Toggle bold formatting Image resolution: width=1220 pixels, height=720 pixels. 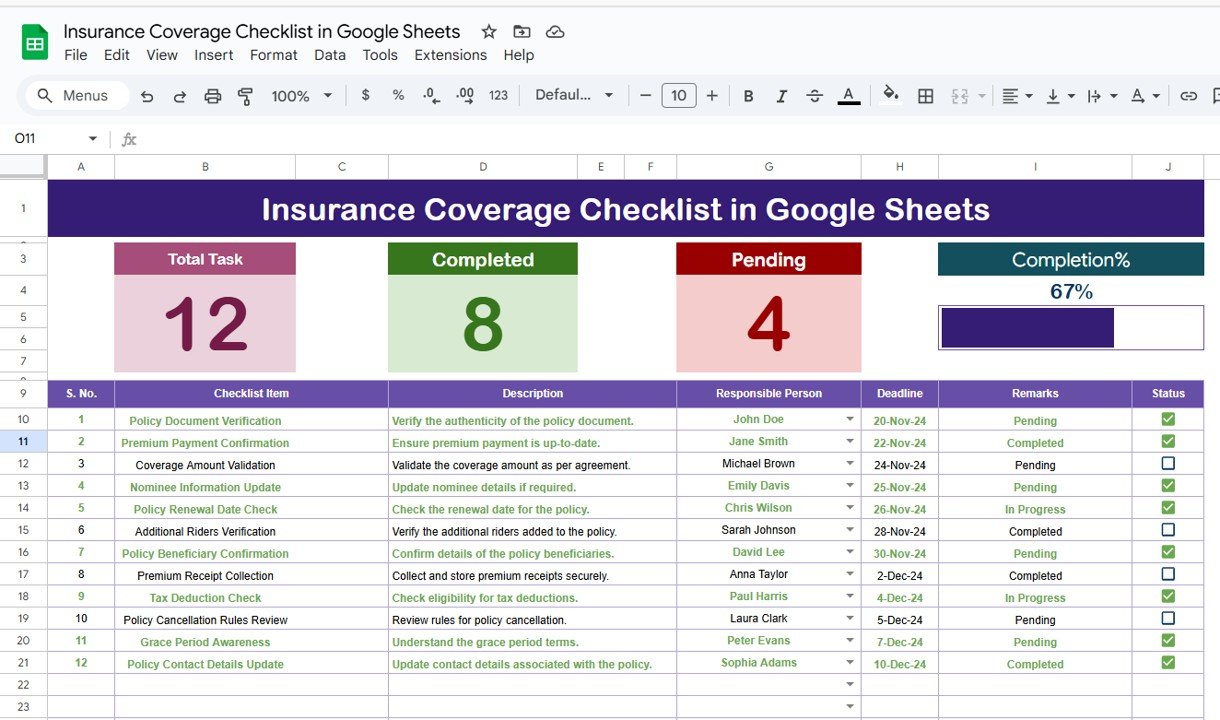[x=748, y=96]
